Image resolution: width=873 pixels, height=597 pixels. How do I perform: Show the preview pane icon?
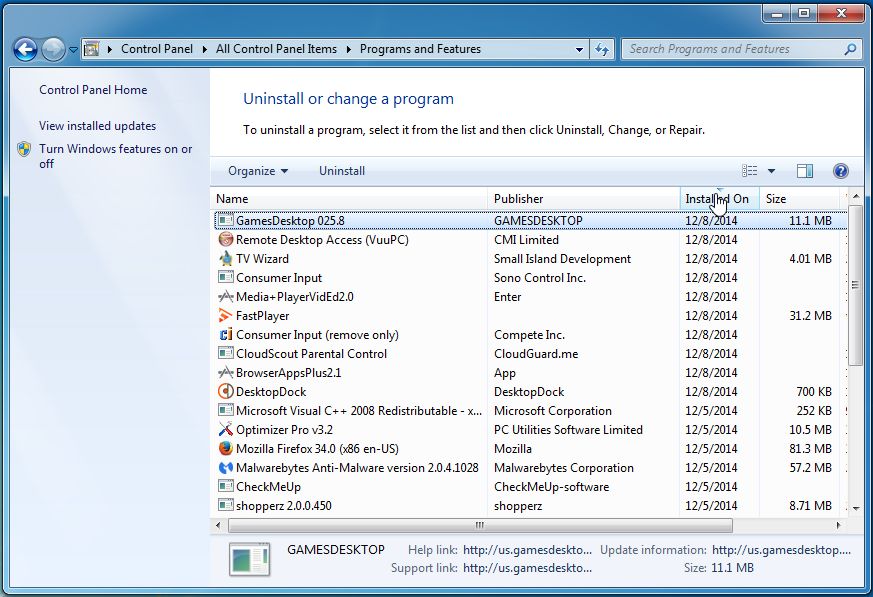[805, 171]
